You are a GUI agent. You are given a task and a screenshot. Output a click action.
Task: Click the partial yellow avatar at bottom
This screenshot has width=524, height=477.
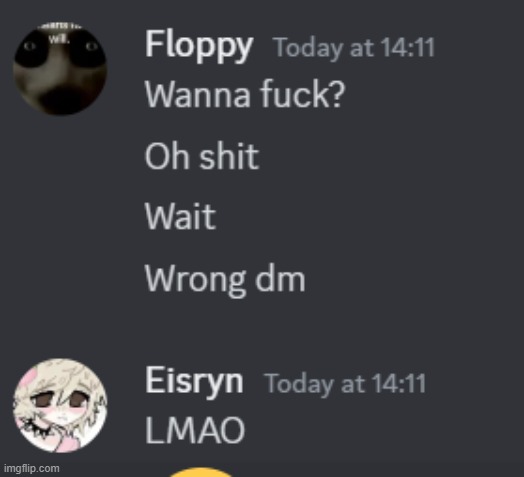[201, 472]
